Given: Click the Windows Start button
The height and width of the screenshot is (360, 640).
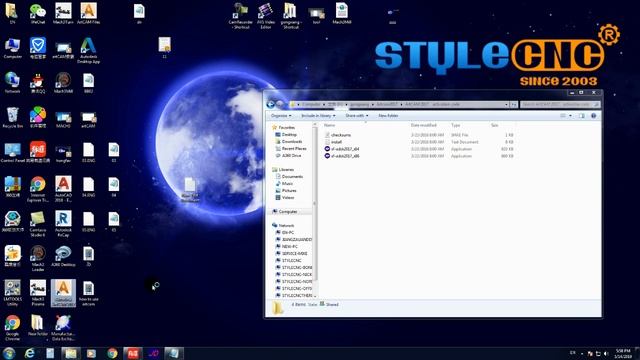Looking at the screenshot, I should pyautogui.click(x=9, y=353).
